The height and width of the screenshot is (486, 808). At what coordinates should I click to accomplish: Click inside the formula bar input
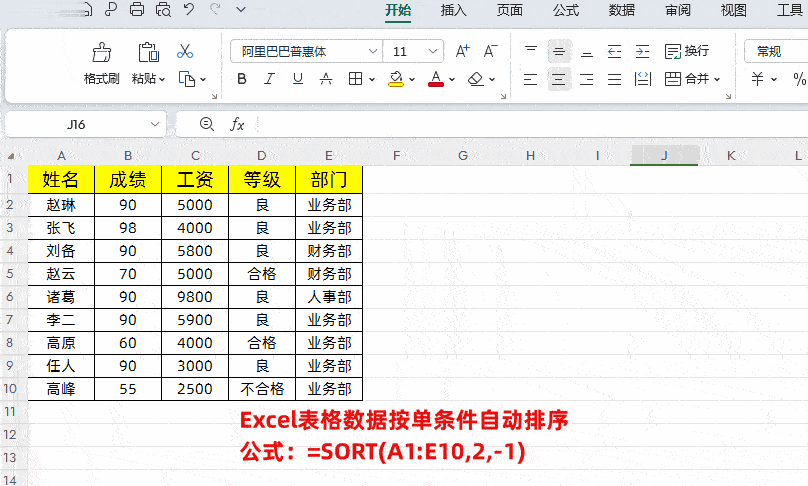click(x=531, y=124)
